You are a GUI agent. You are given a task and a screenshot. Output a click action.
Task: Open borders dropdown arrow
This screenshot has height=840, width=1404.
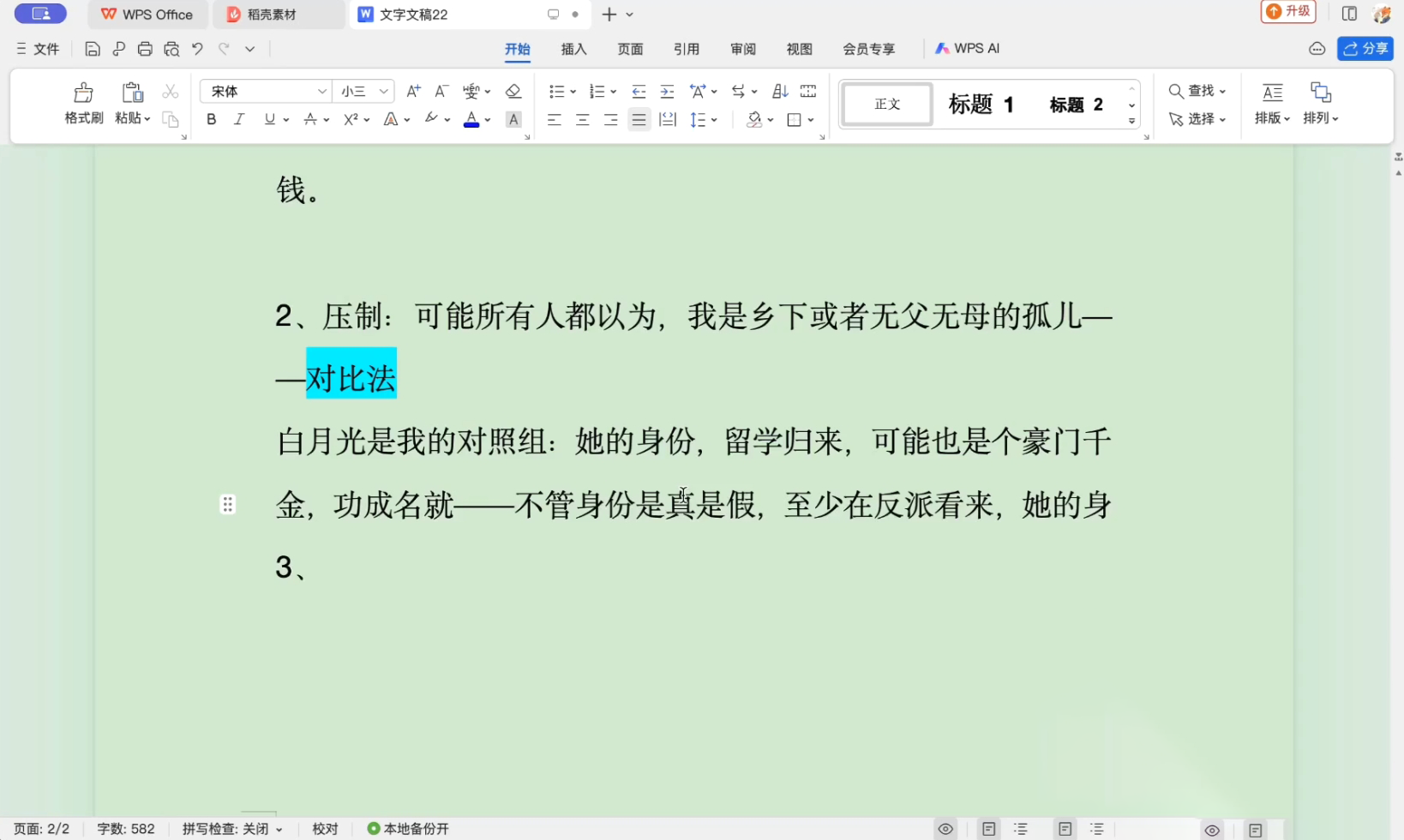point(811,120)
